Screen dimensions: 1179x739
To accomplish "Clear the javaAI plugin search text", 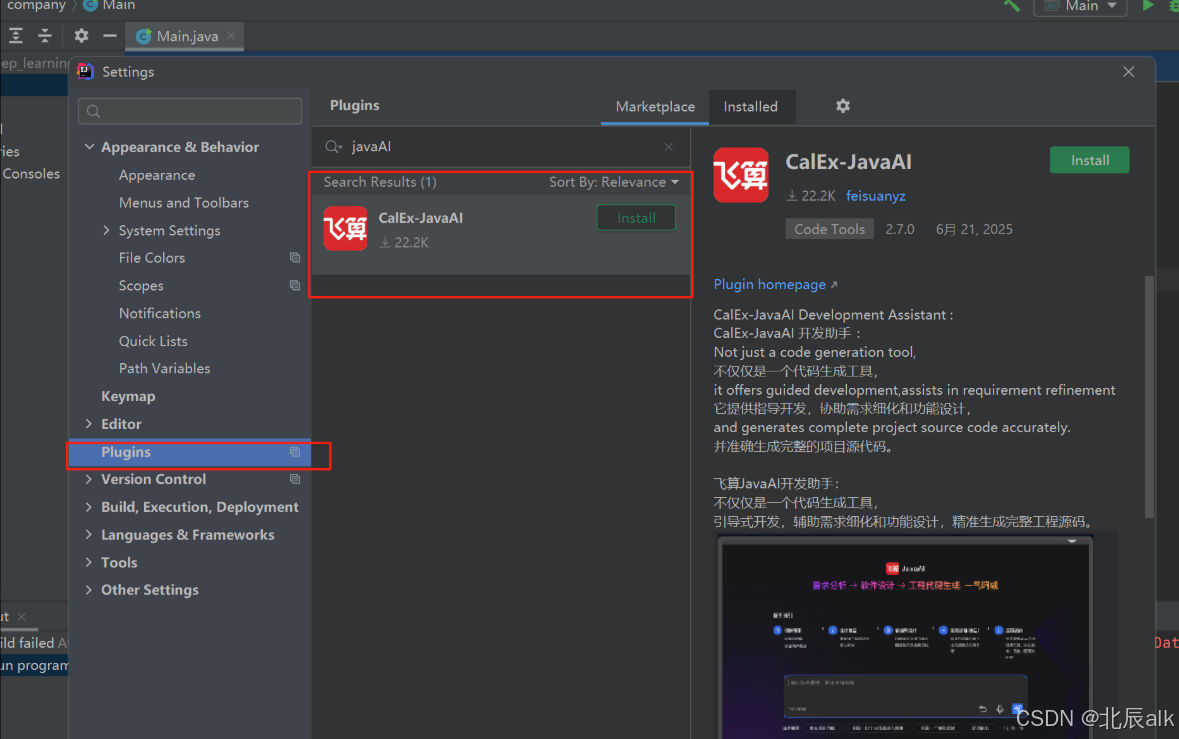I will (x=668, y=147).
